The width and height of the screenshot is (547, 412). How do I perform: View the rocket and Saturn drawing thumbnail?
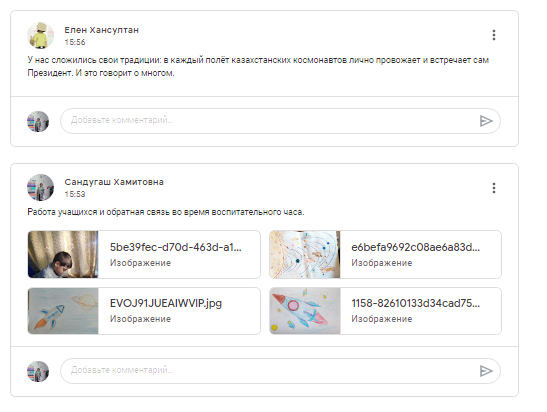(63, 311)
